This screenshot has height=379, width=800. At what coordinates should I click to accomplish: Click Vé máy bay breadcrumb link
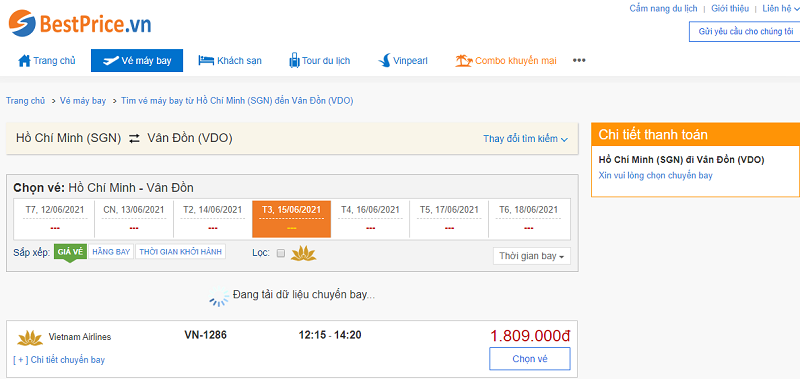pos(83,100)
